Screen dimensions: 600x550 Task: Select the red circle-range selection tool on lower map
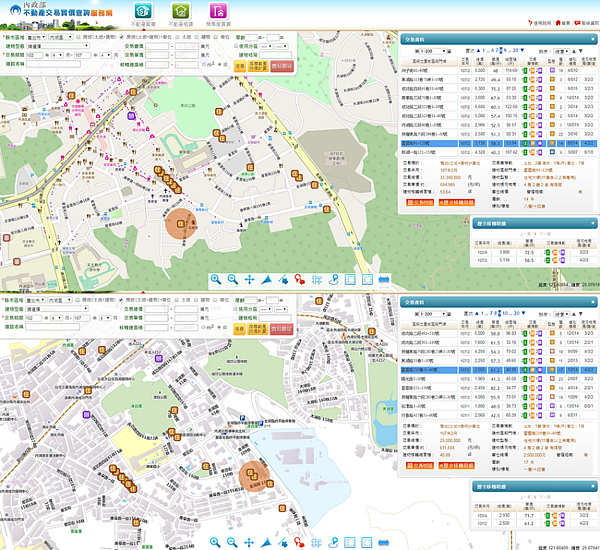pos(300,542)
